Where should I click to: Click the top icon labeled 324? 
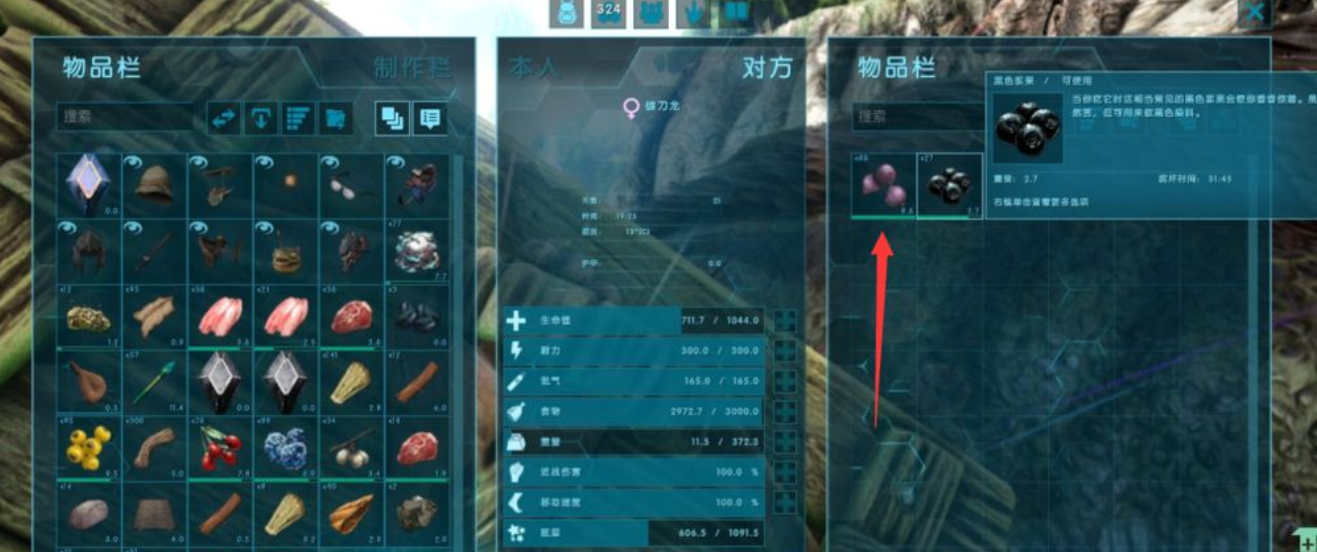tap(608, 13)
